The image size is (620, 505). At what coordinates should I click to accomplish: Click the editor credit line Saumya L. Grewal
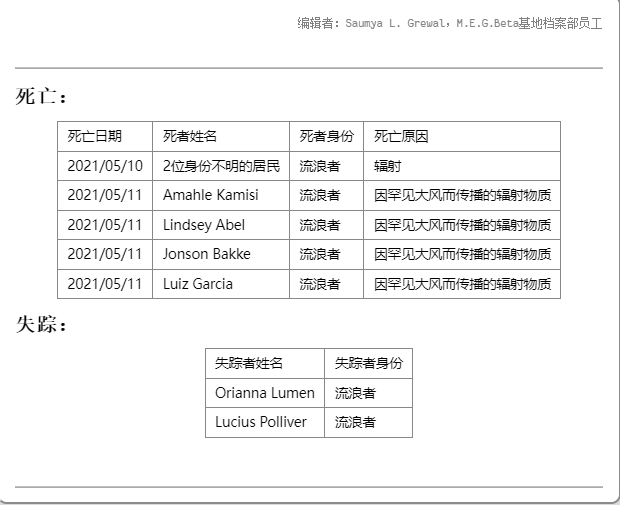(450, 23)
